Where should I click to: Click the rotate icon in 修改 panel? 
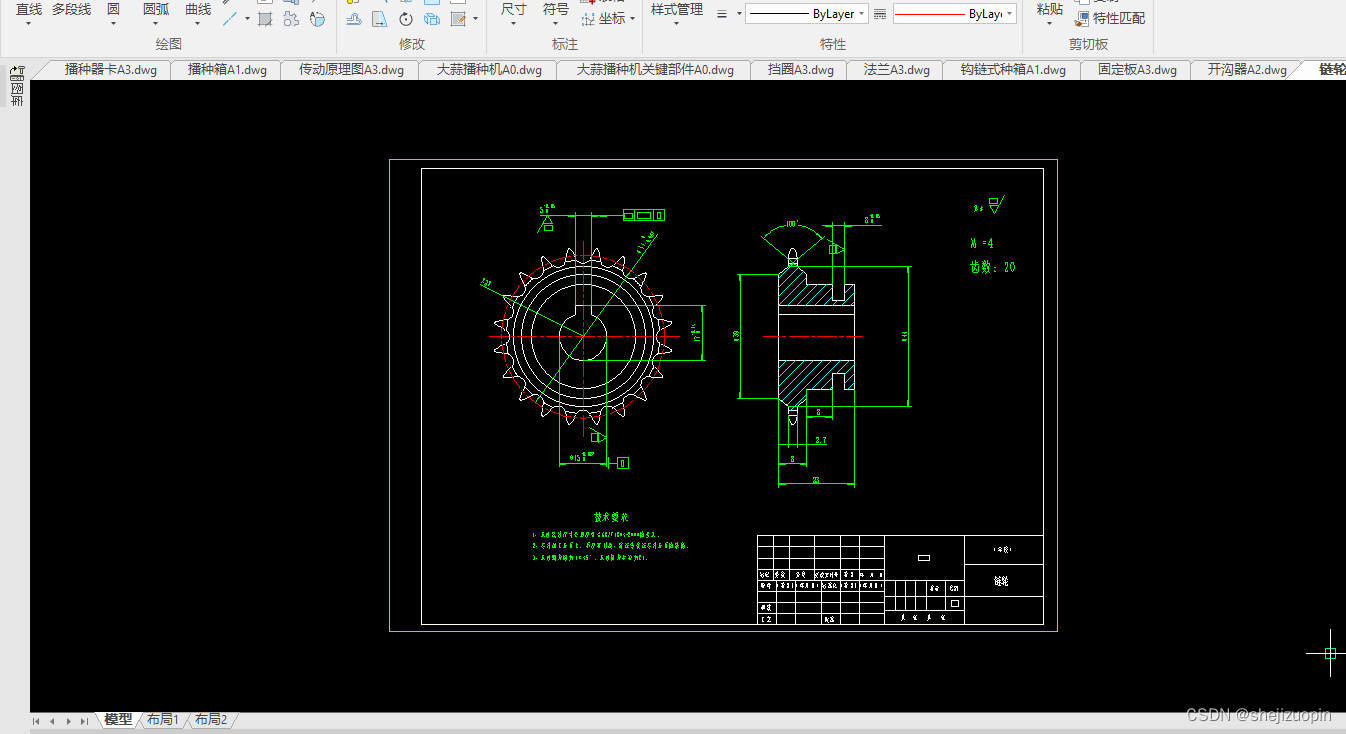(x=405, y=19)
